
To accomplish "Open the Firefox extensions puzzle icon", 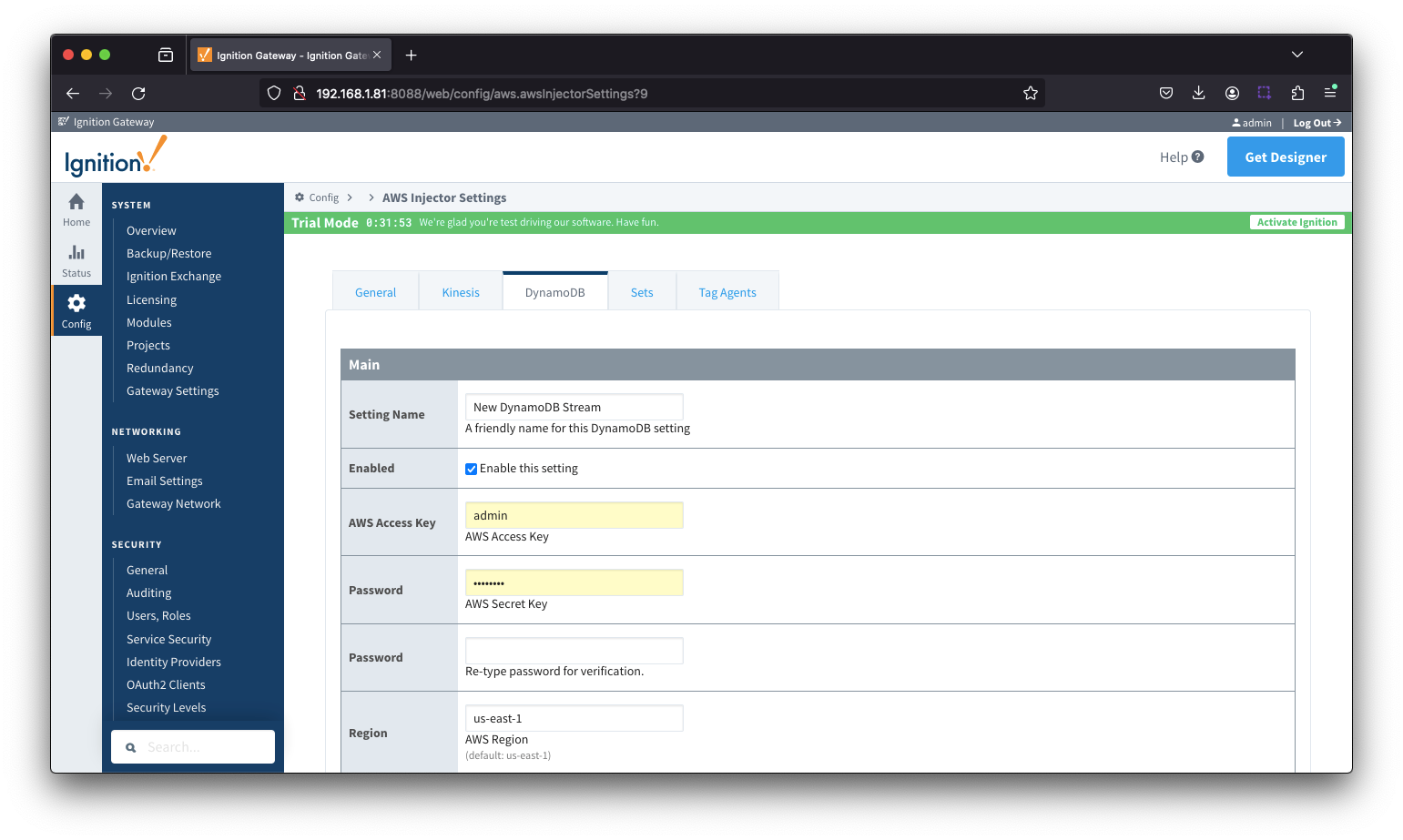I will coord(1297,93).
